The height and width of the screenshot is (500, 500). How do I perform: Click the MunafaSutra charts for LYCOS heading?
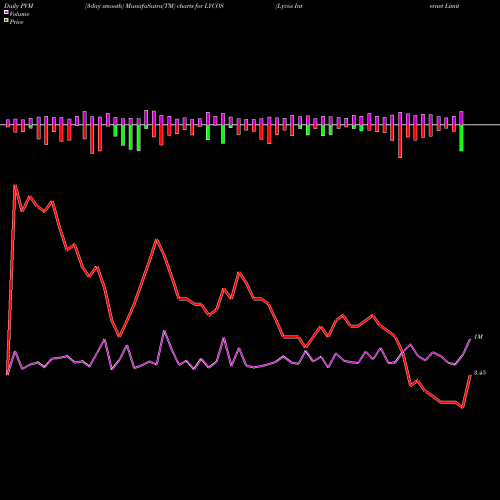[154, 6]
